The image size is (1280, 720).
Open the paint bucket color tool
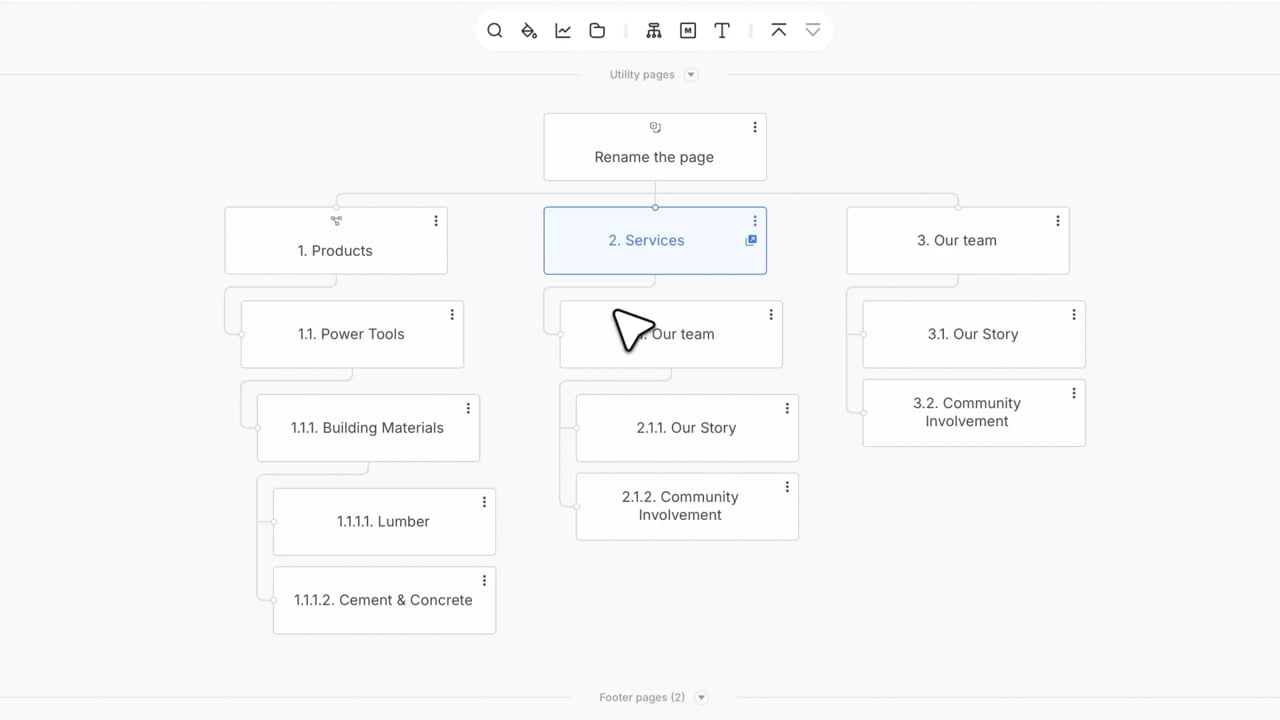click(529, 31)
